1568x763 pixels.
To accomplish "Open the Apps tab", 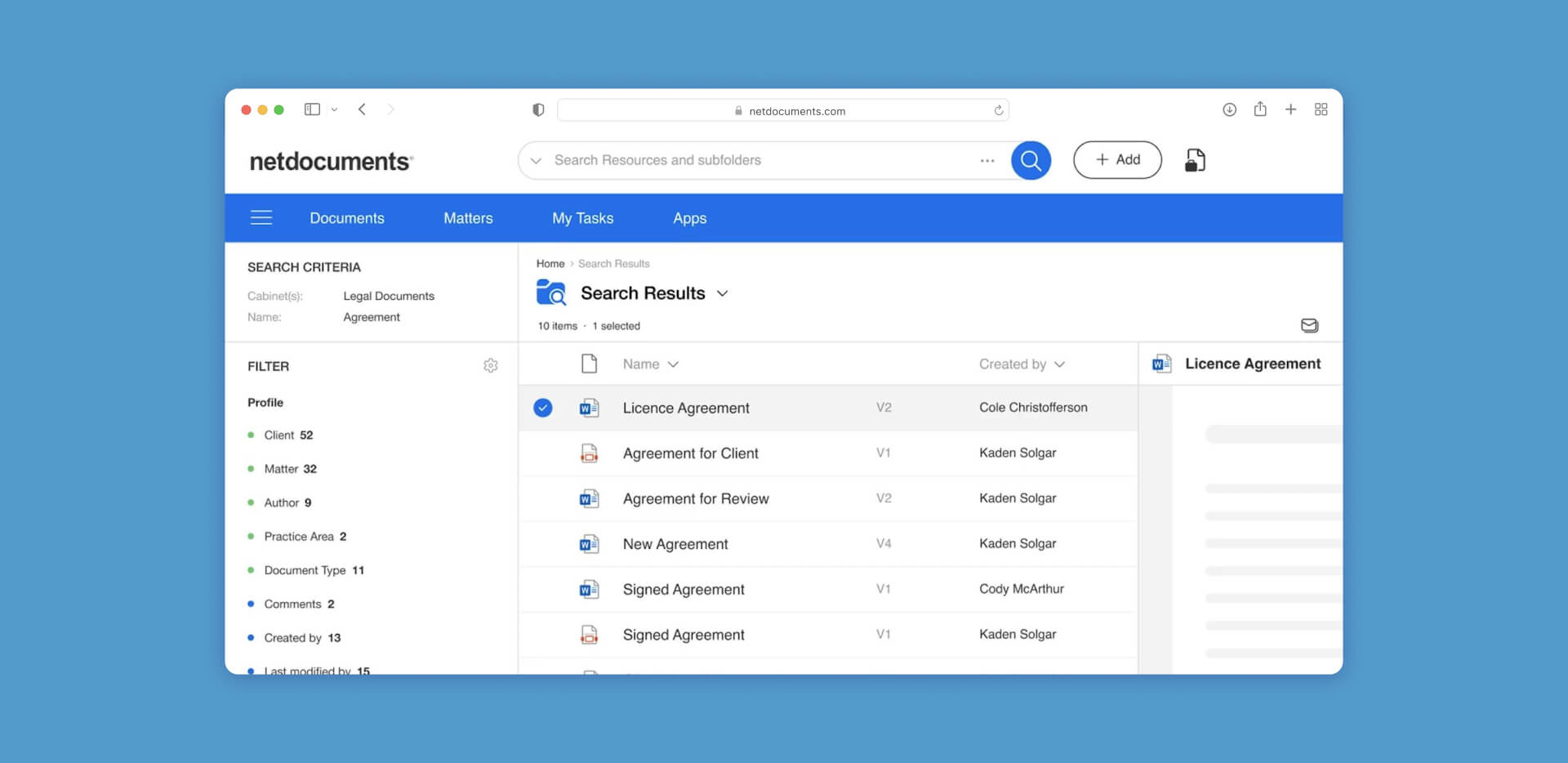I will pos(689,218).
